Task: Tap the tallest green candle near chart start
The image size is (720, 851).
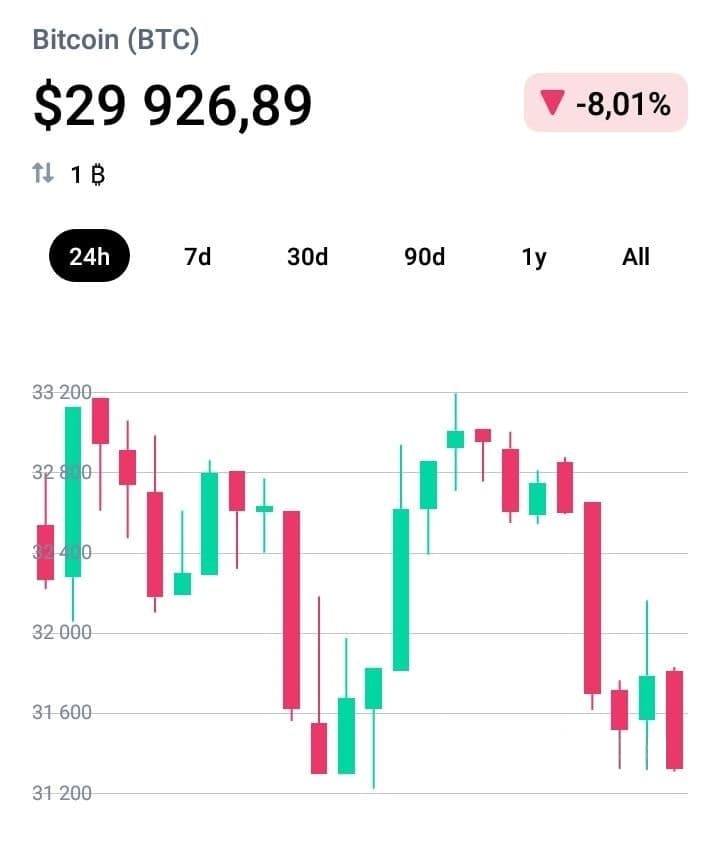Action: [x=73, y=491]
